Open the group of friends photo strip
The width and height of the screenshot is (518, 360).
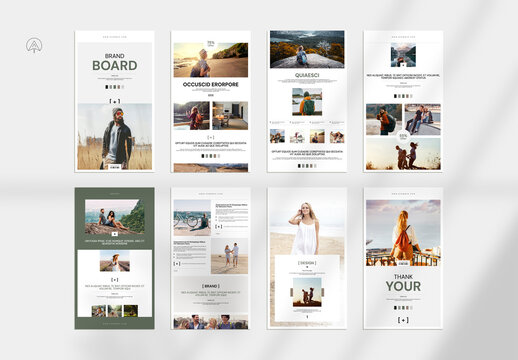(x=211, y=321)
